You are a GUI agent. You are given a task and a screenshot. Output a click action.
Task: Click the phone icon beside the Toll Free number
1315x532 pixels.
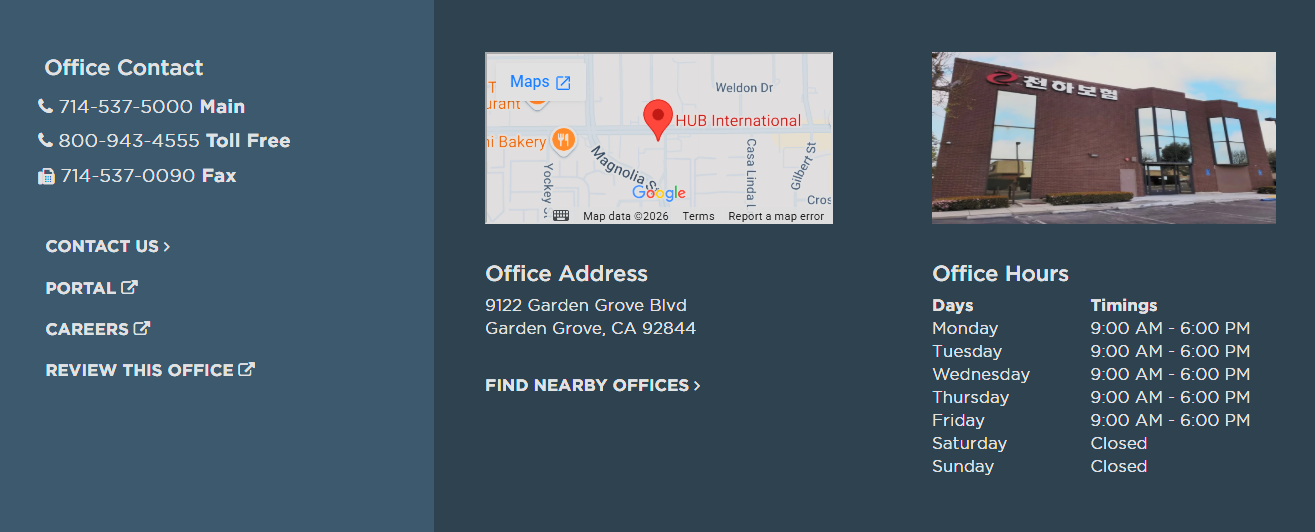coord(45,141)
